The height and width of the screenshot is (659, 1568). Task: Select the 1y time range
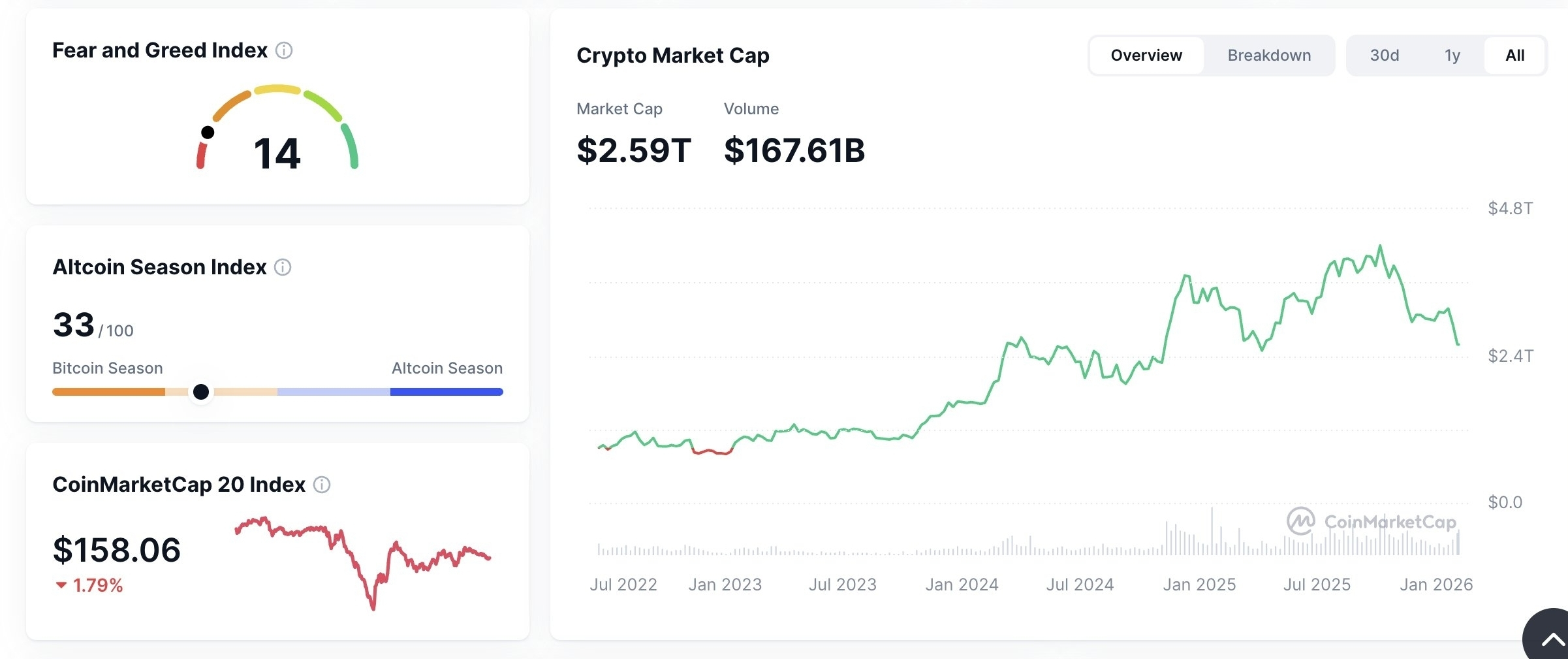[x=1452, y=56]
